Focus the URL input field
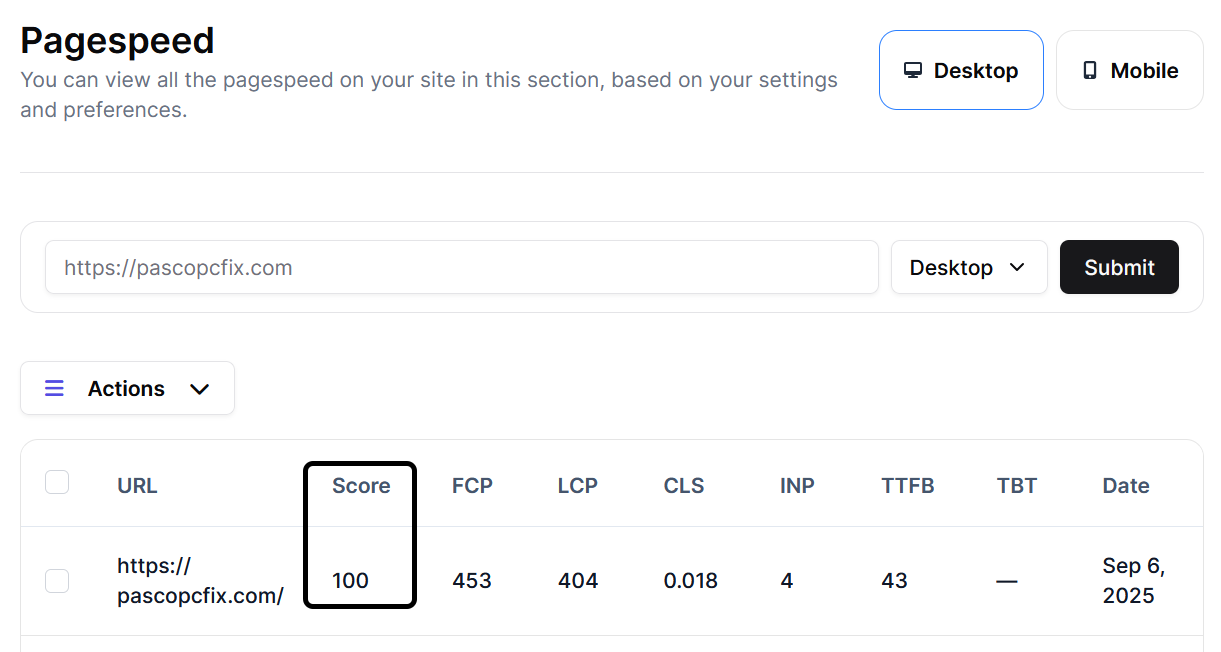 (x=461, y=267)
